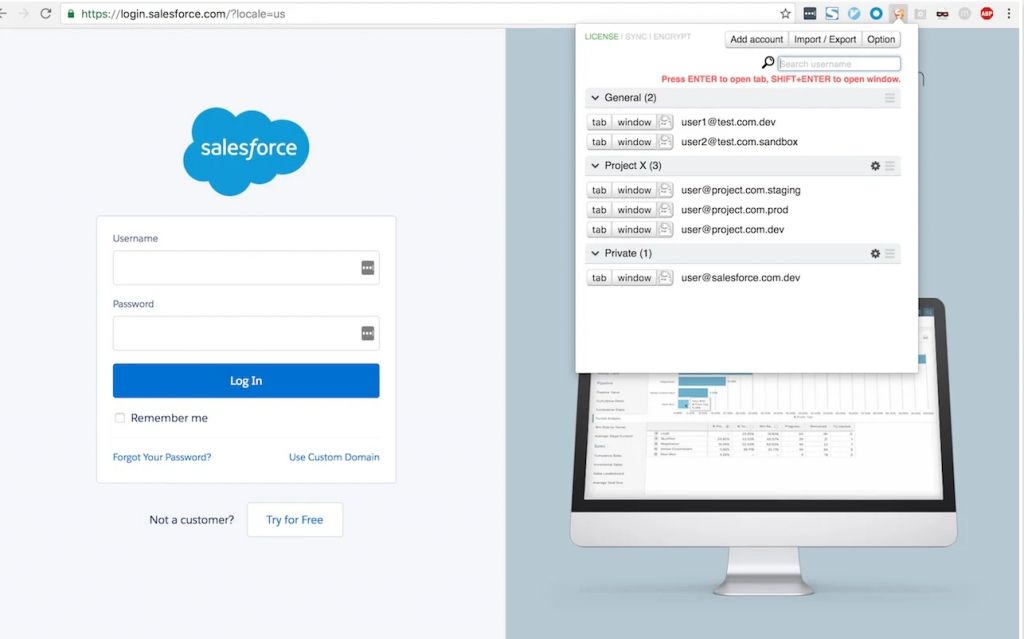Open user@project.com.prod in new window
The width and height of the screenshot is (1024, 639).
[634, 210]
